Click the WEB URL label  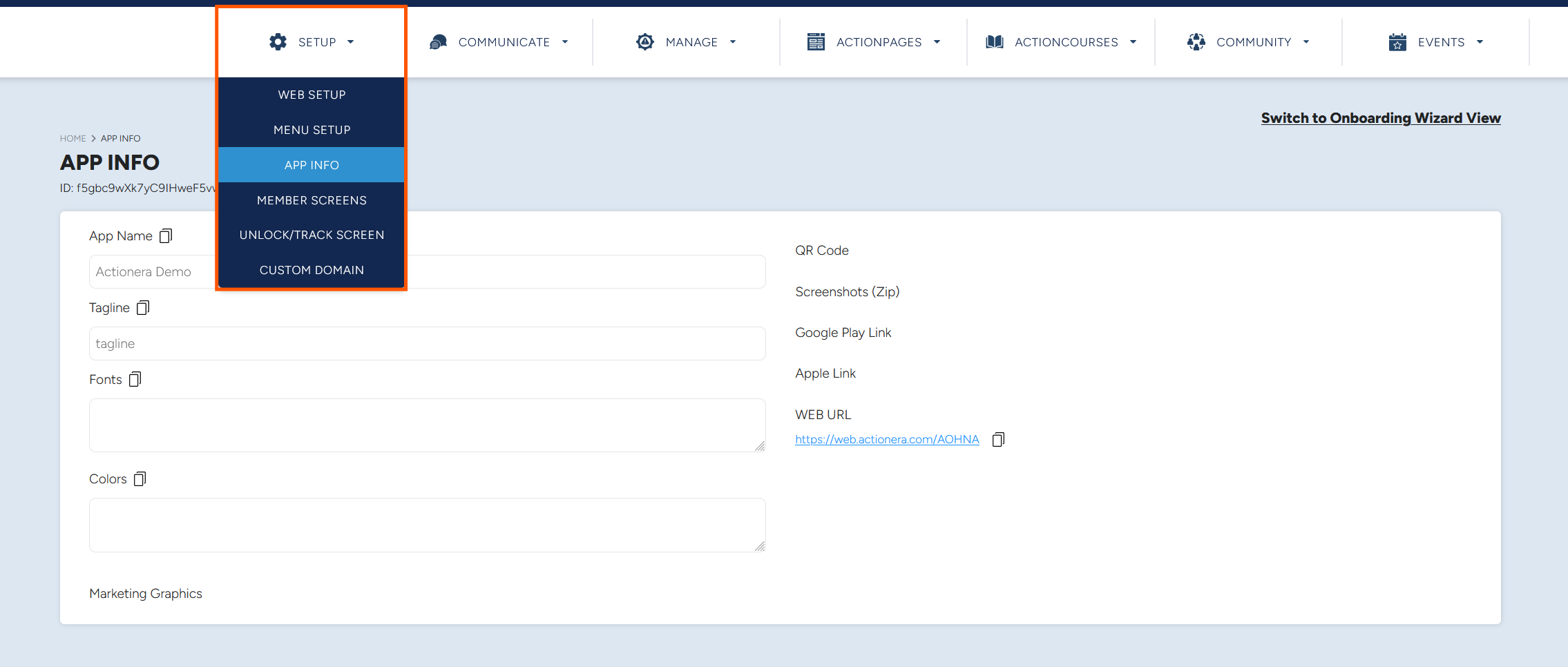(x=823, y=415)
